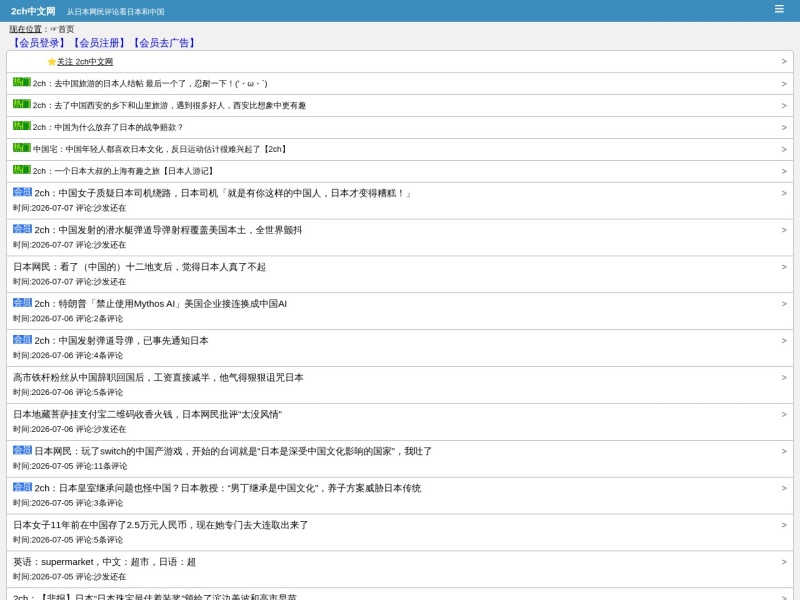Image resolution: width=800 pixels, height=600 pixels.
Task: Open the 会员登录 link
Action: [x=39, y=43]
